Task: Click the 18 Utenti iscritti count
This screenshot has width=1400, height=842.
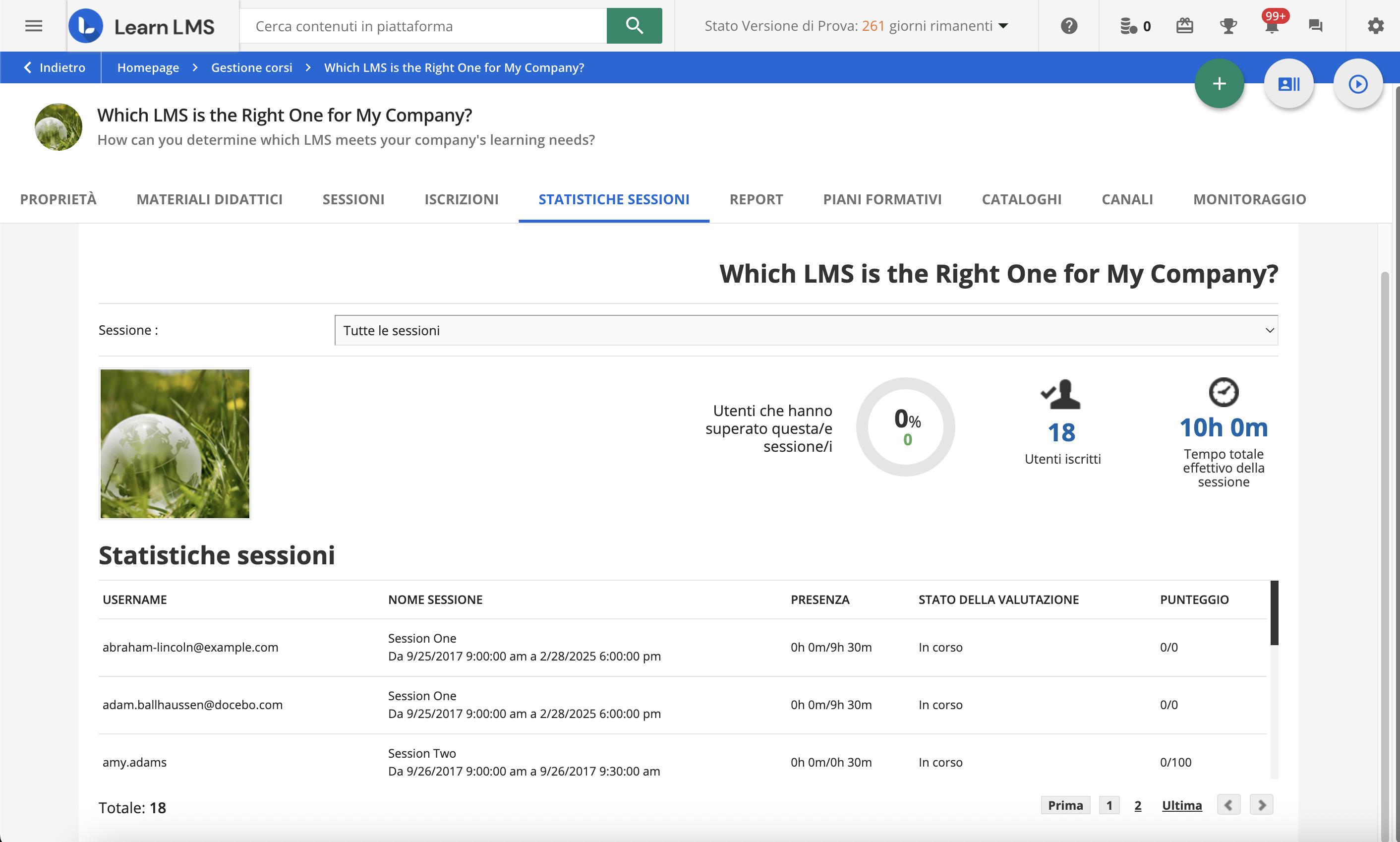Action: click(x=1061, y=432)
